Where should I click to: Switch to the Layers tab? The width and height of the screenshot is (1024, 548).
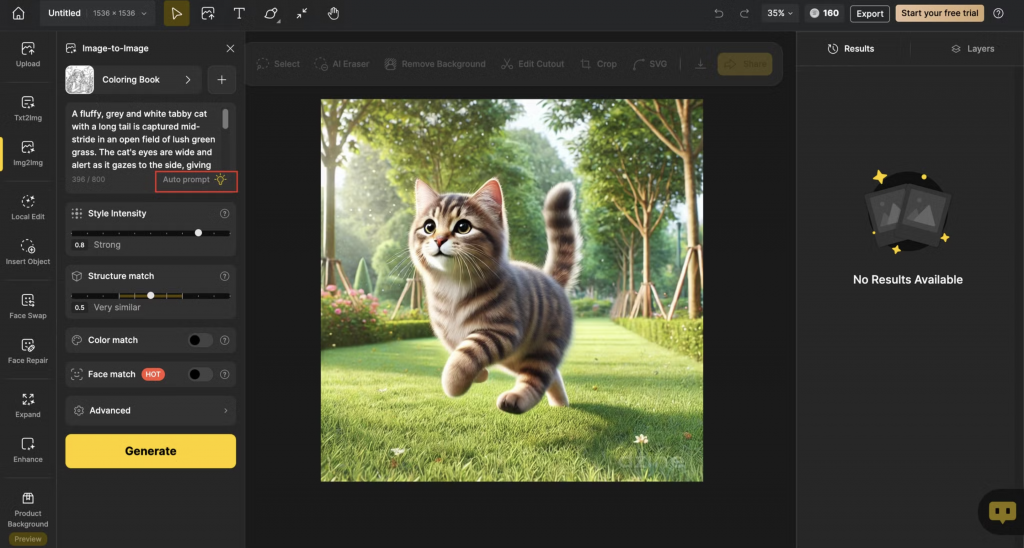(x=972, y=48)
